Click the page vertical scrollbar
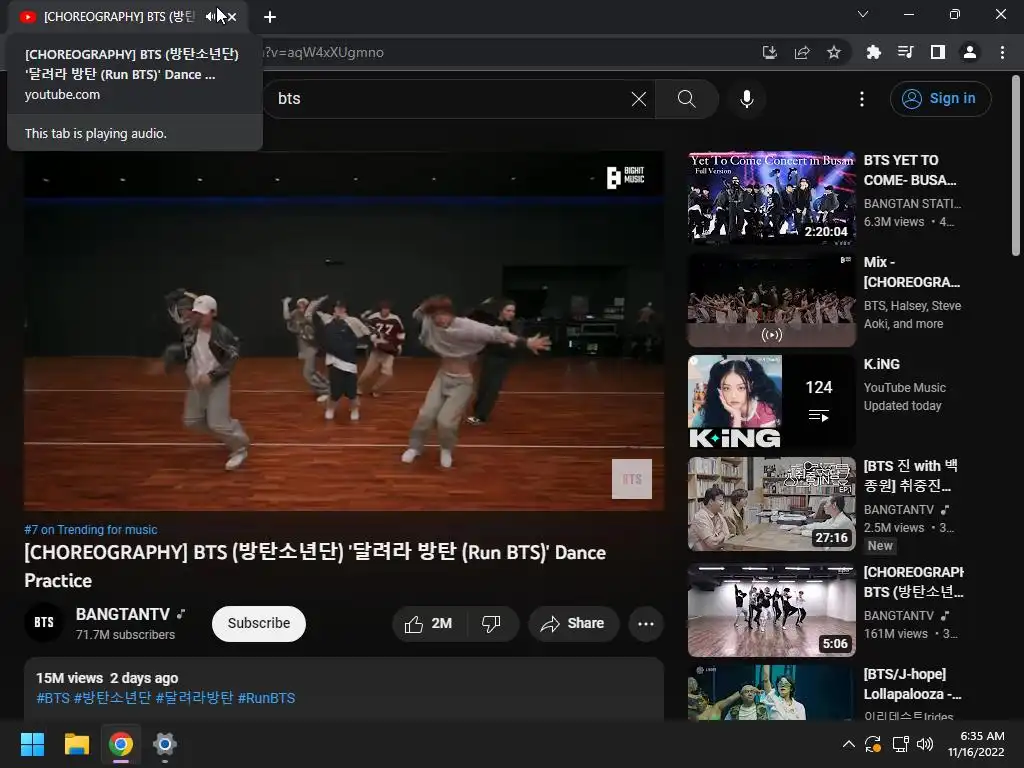The height and width of the screenshot is (768, 1024). click(x=1016, y=165)
